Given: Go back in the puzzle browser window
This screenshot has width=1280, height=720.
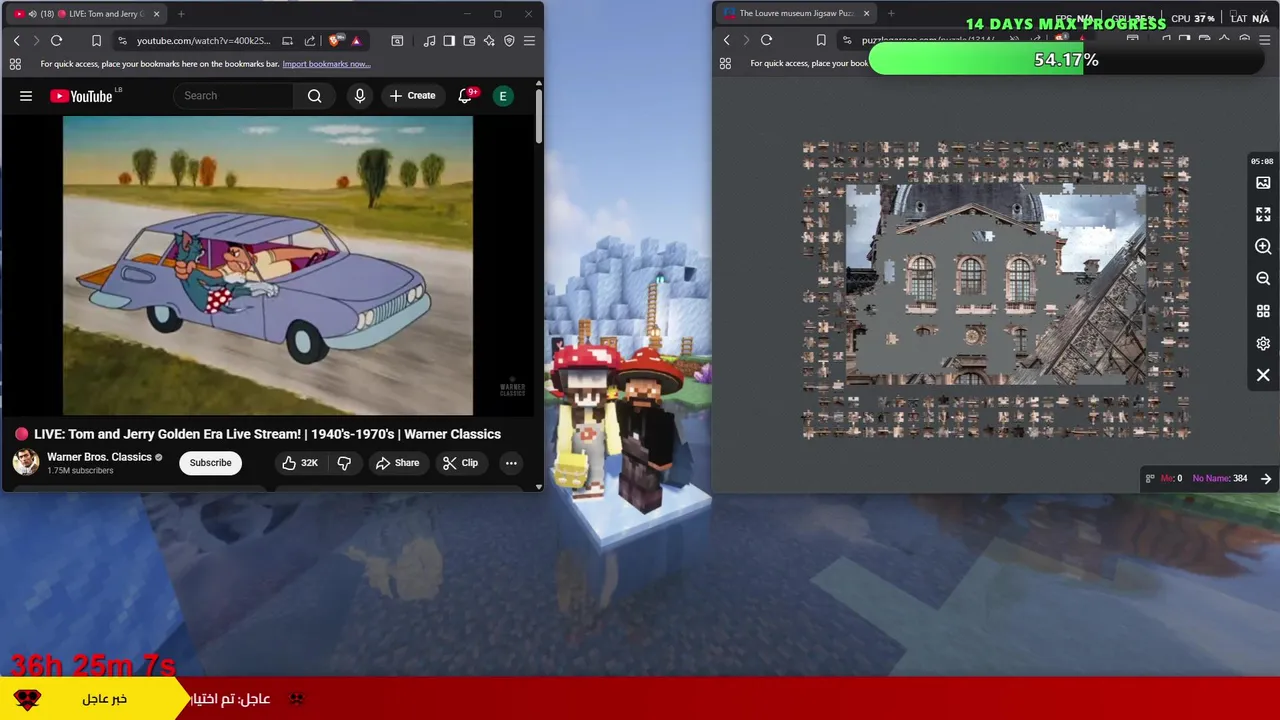Looking at the screenshot, I should [726, 40].
